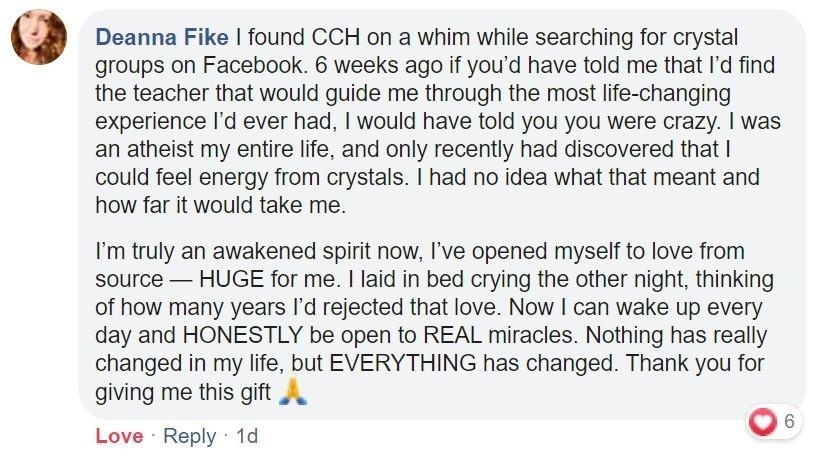View the reaction count of 6
Image resolution: width=819 pixels, height=465 pixels.
[789, 421]
